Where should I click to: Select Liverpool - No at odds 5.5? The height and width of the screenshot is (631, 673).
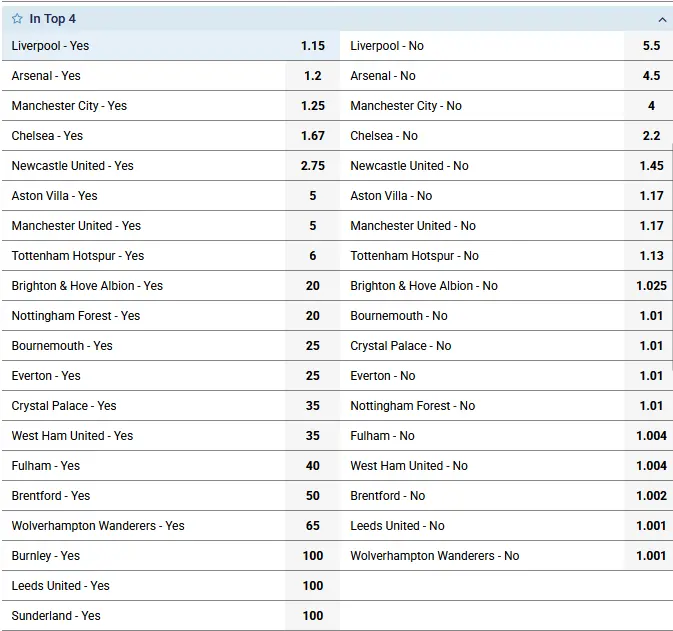(507, 46)
